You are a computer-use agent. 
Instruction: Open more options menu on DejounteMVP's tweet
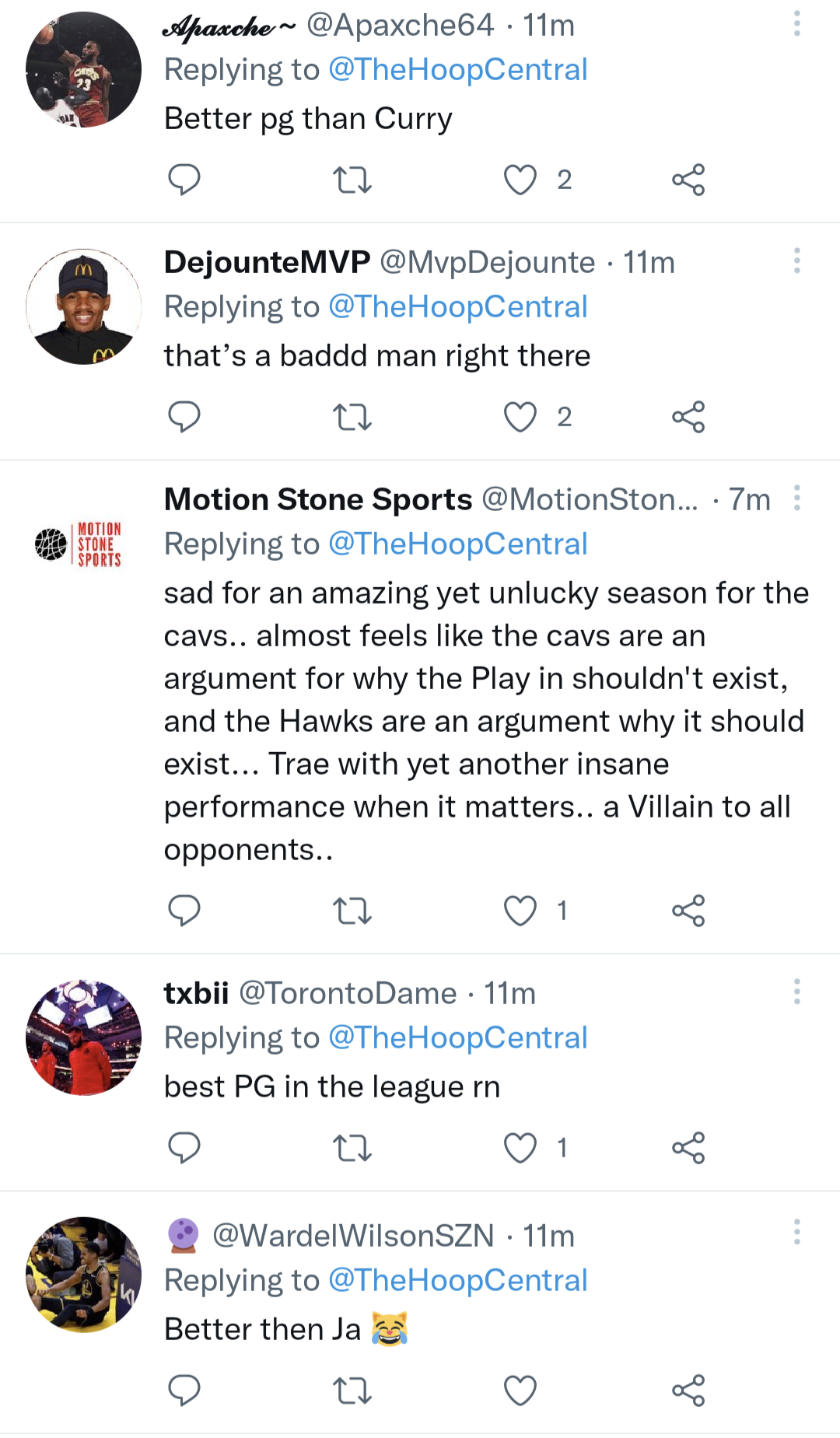pyautogui.click(x=796, y=261)
